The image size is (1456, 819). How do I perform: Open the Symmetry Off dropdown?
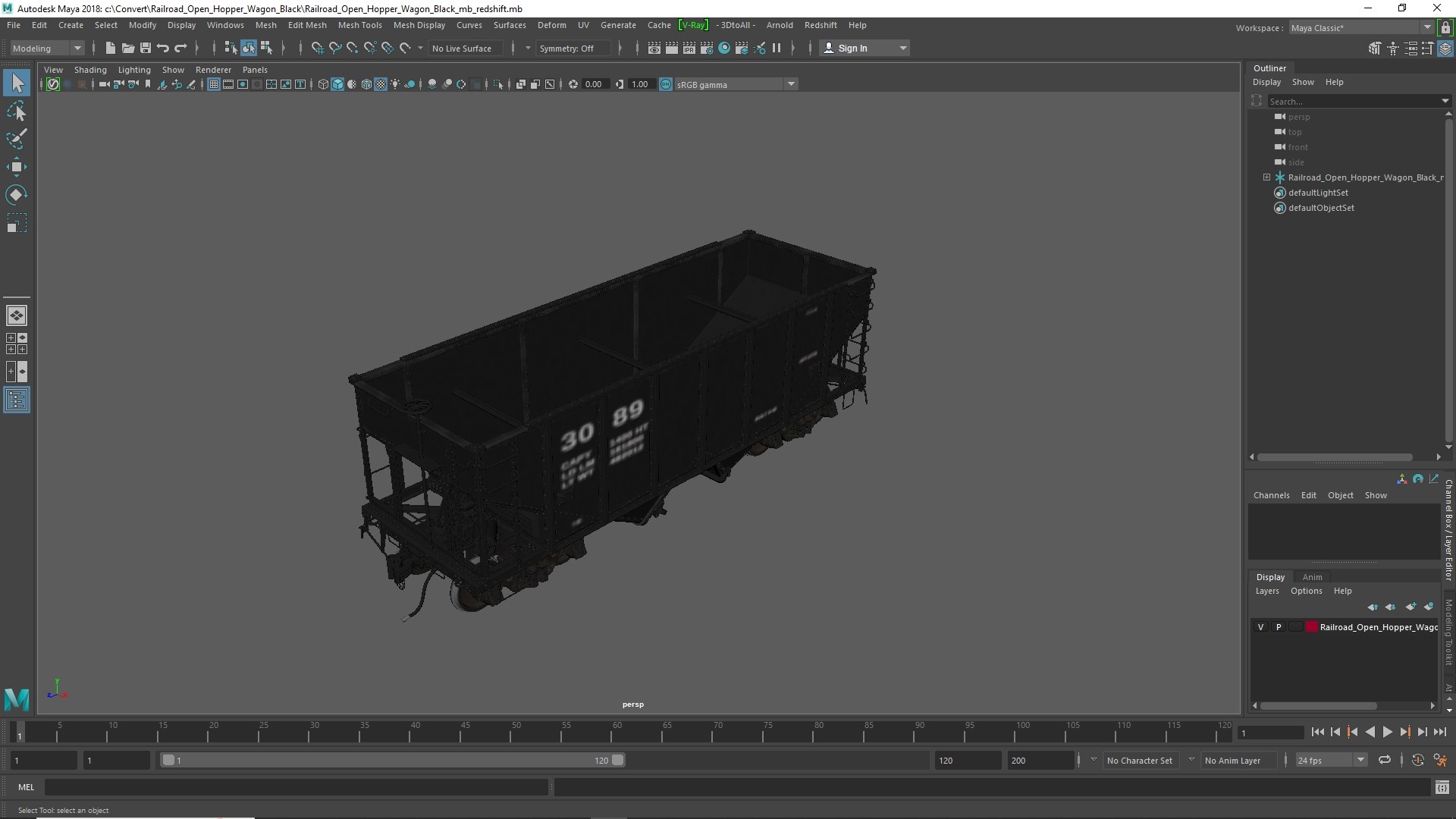[x=573, y=48]
